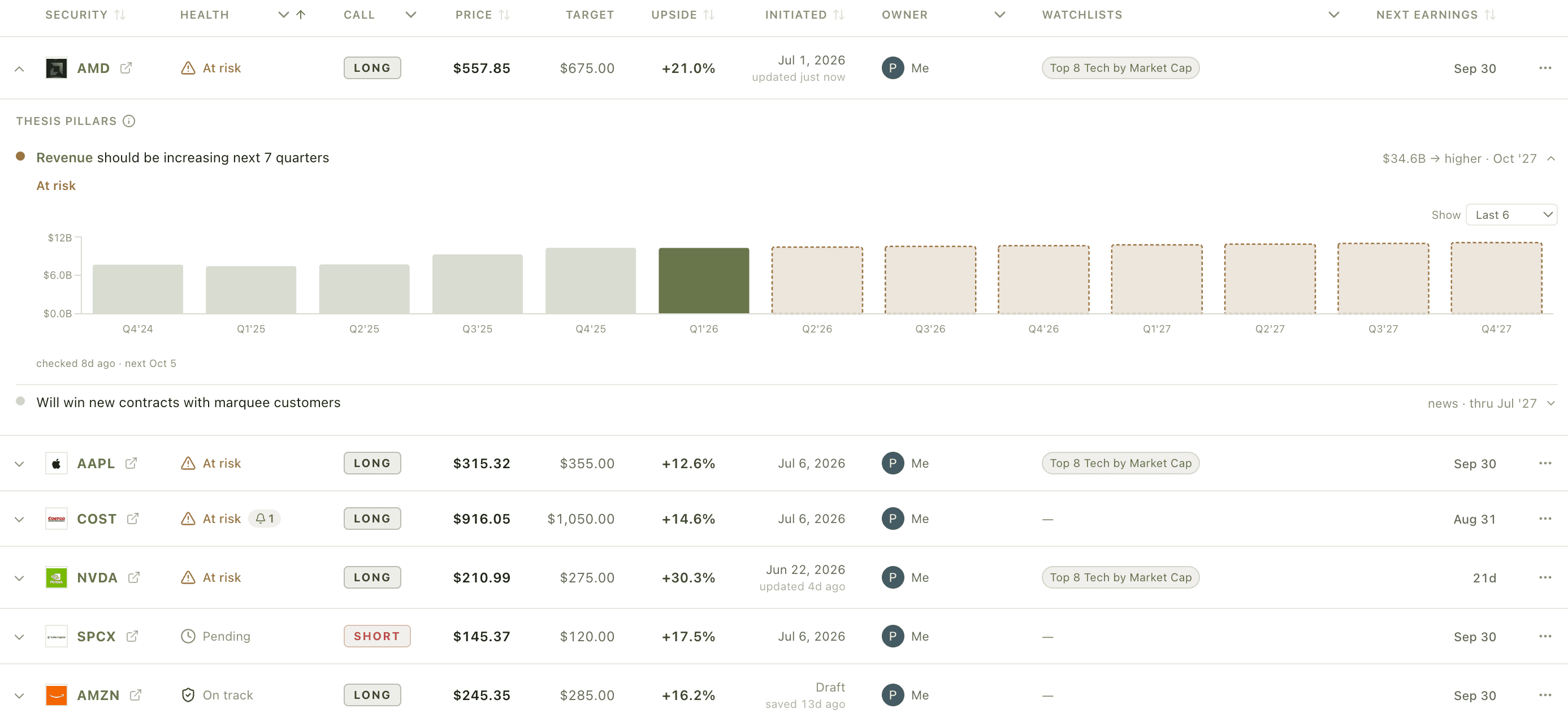Click the Health ascending sort arrow
Screen dimensions: 1568x717
coord(301,15)
